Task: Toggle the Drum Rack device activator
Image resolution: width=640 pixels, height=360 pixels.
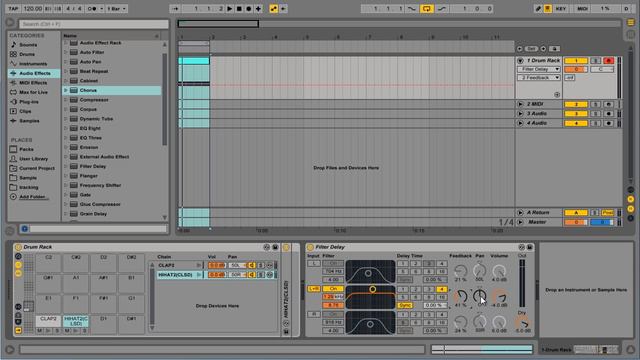Action: 18,247
